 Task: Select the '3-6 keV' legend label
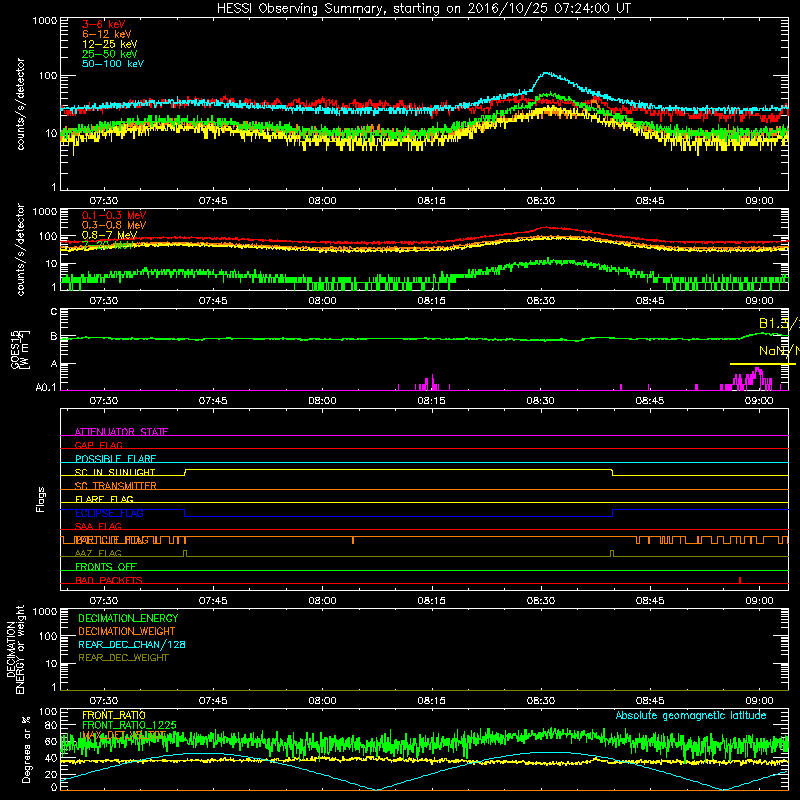(104, 24)
